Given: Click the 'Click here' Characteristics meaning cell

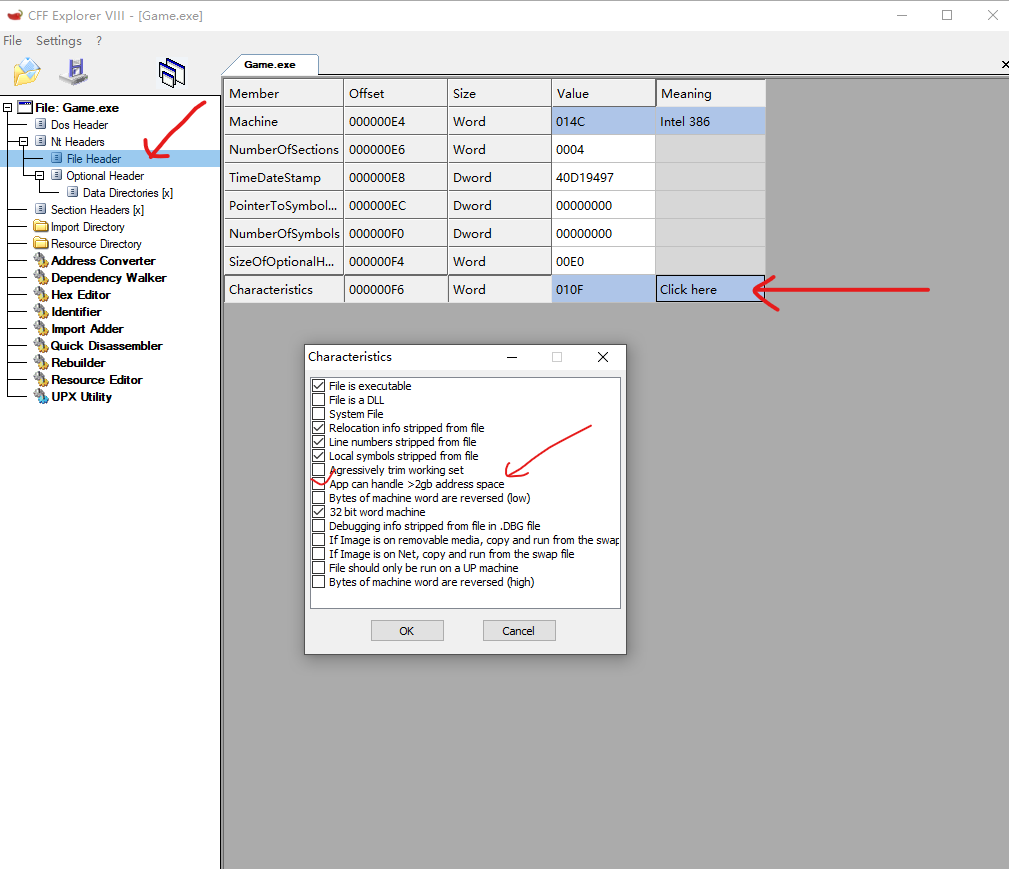Looking at the screenshot, I should (710, 289).
